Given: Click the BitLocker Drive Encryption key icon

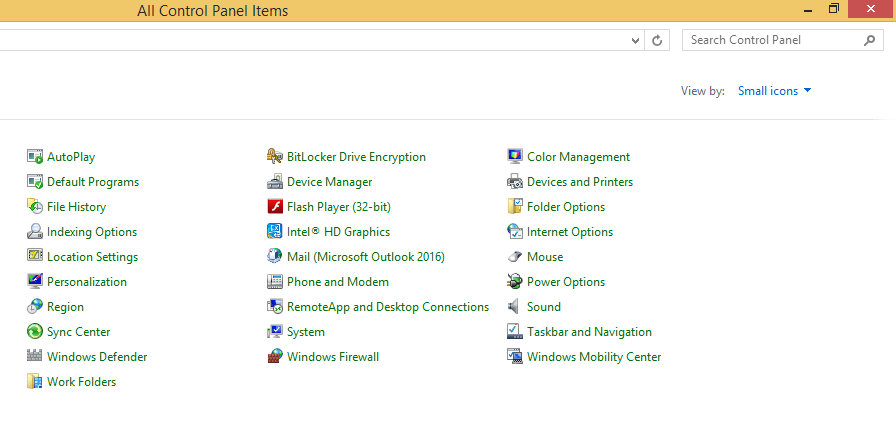Looking at the screenshot, I should point(275,157).
